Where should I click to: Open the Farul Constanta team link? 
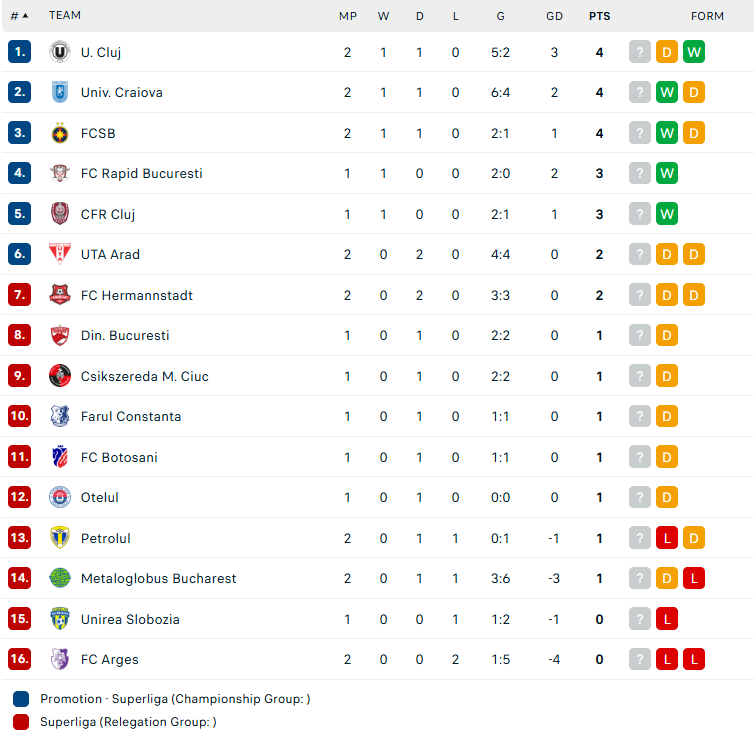[131, 416]
